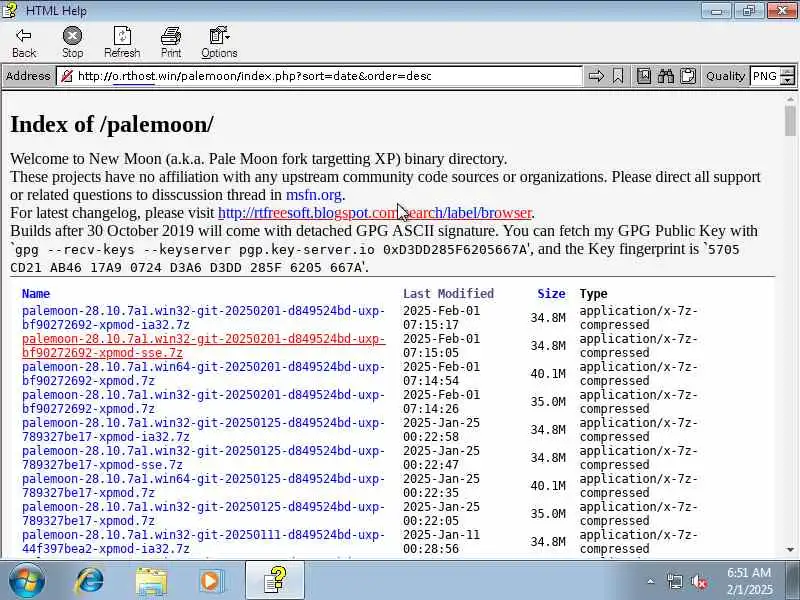
Task: Open the Windows Start menu orb
Action: [27, 580]
